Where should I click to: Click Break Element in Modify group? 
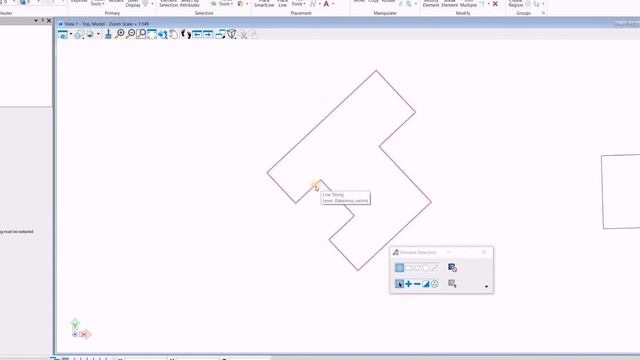449,4
